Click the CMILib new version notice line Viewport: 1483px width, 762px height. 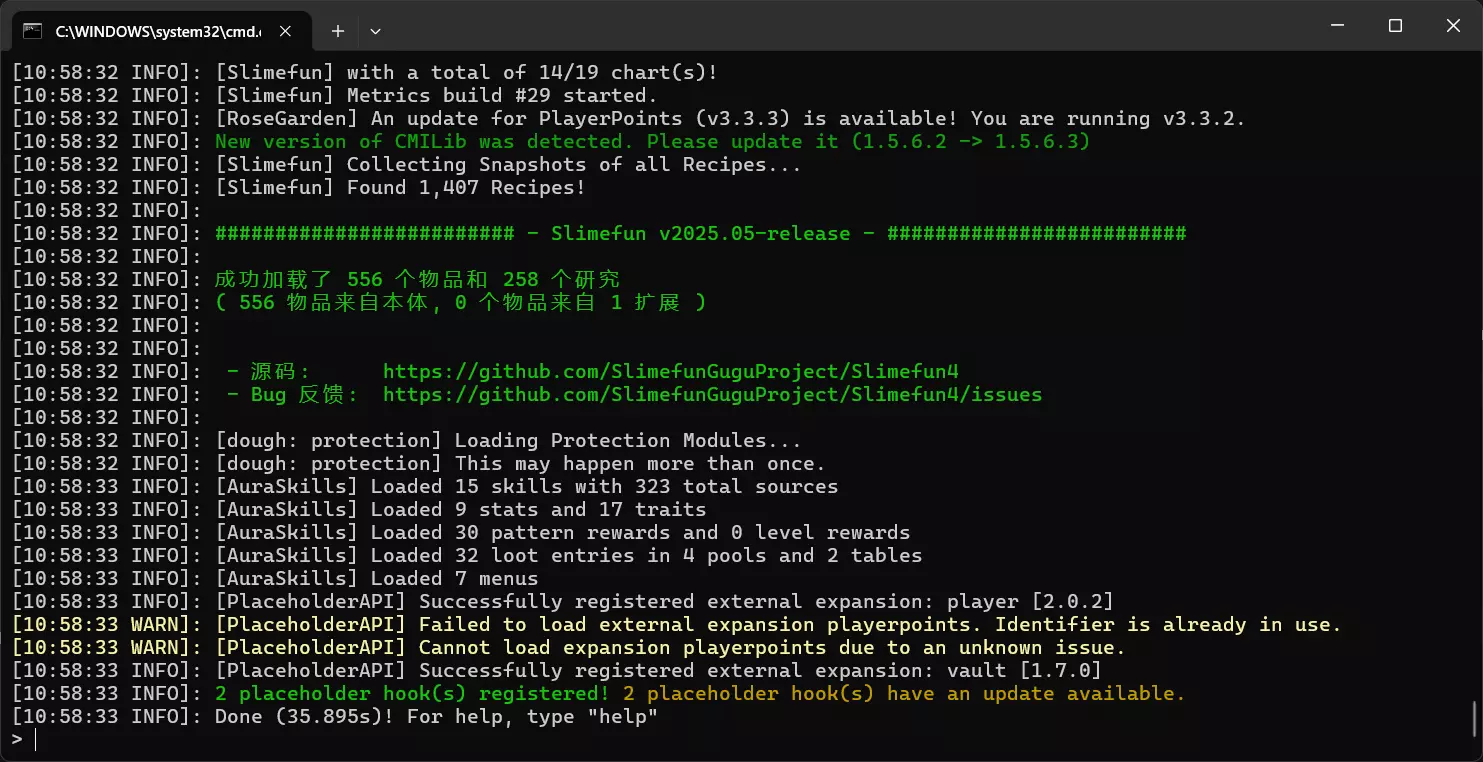pyautogui.click(x=652, y=141)
